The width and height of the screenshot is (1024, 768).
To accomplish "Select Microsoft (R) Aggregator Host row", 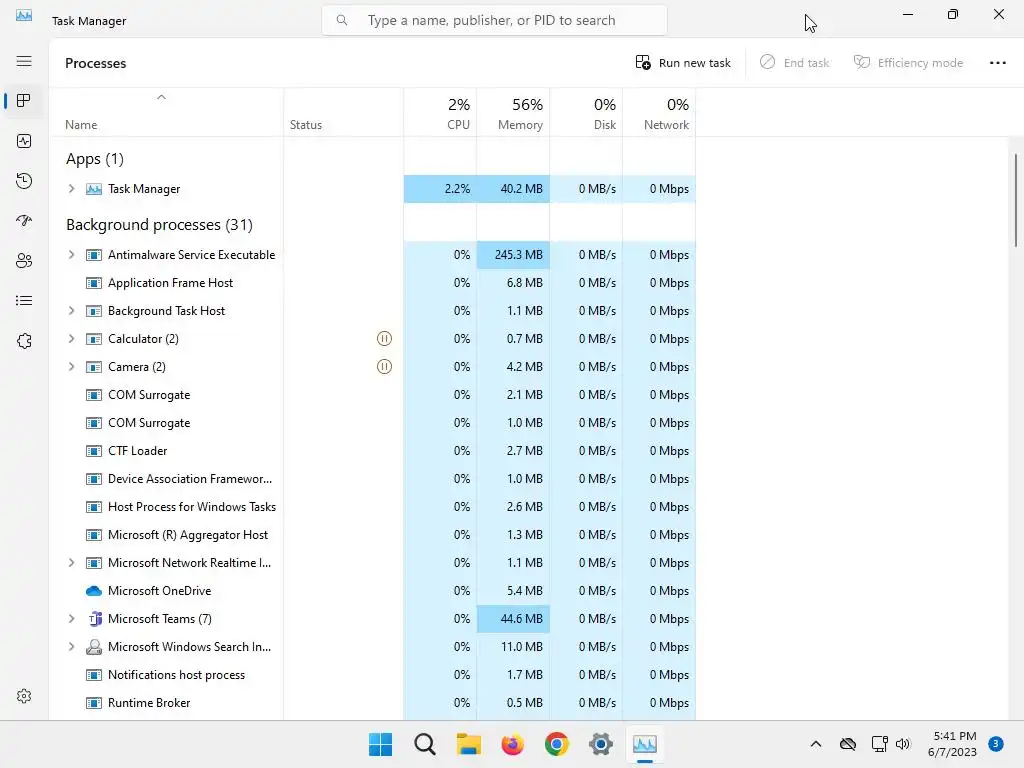I will tap(373, 536).
